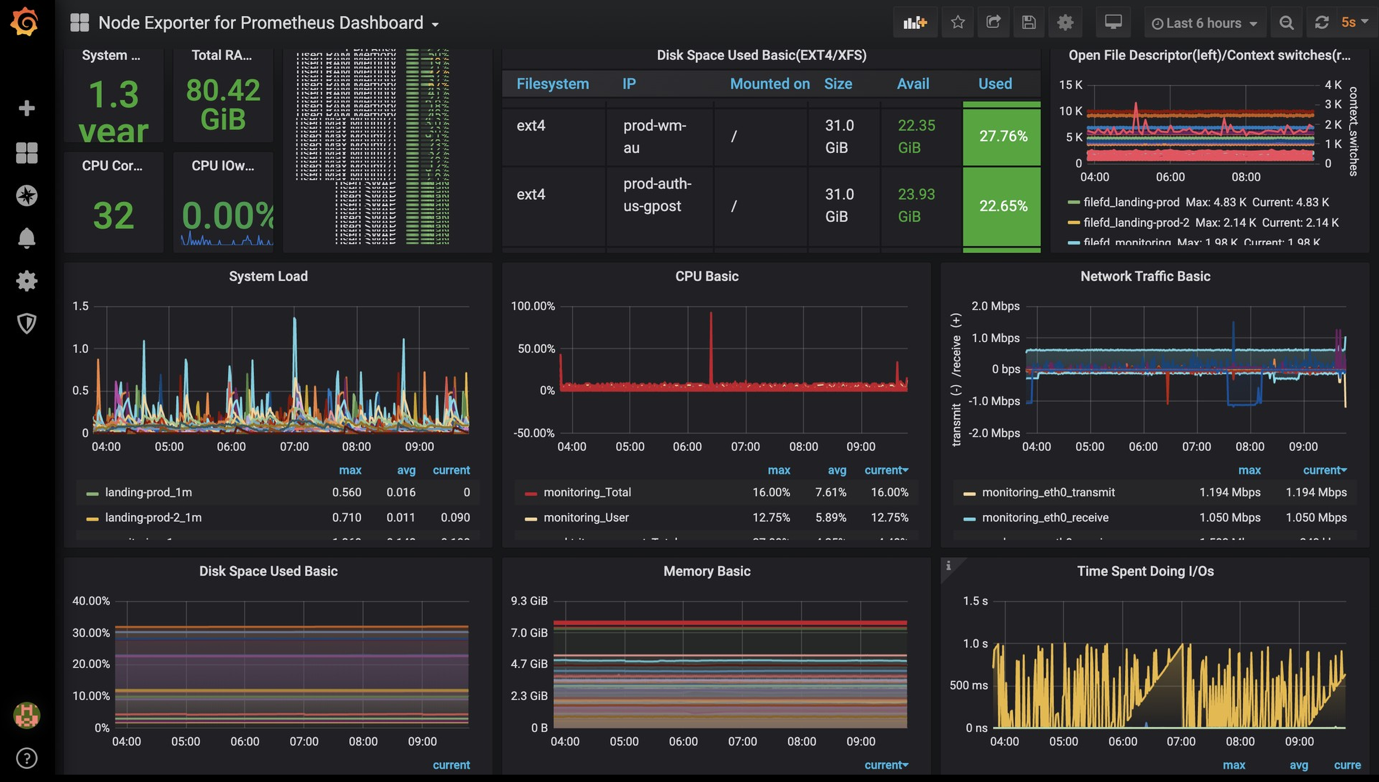
Task: Open the Explore compass icon
Action: (x=27, y=195)
